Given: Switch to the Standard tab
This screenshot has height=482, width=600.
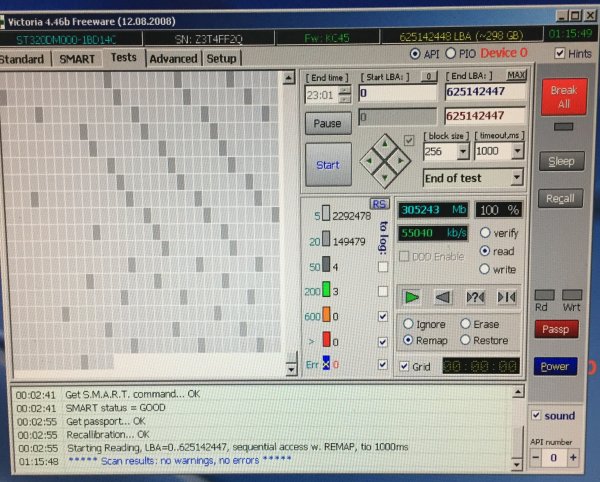Looking at the screenshot, I should 22,59.
